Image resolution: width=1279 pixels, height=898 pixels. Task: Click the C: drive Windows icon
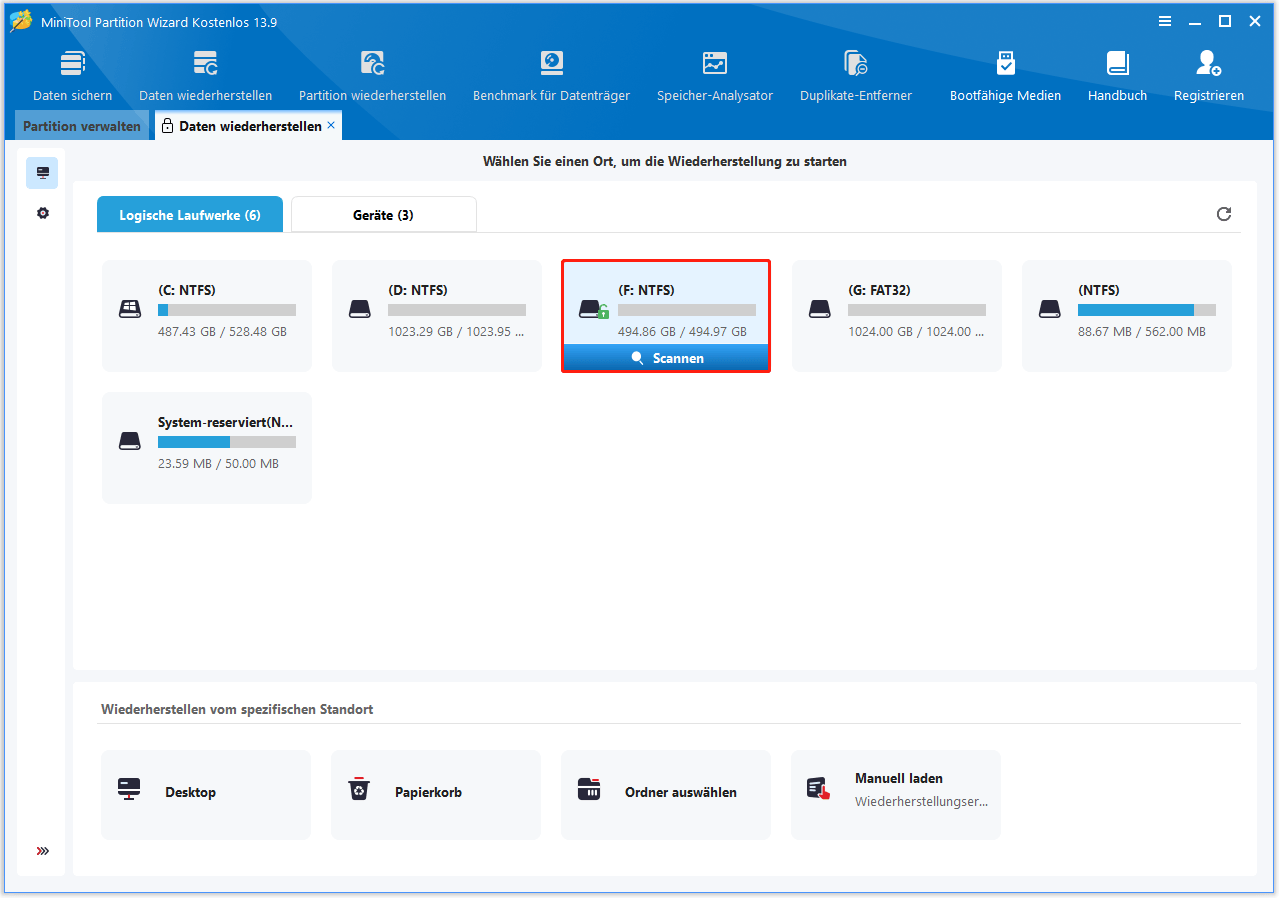[x=130, y=309]
